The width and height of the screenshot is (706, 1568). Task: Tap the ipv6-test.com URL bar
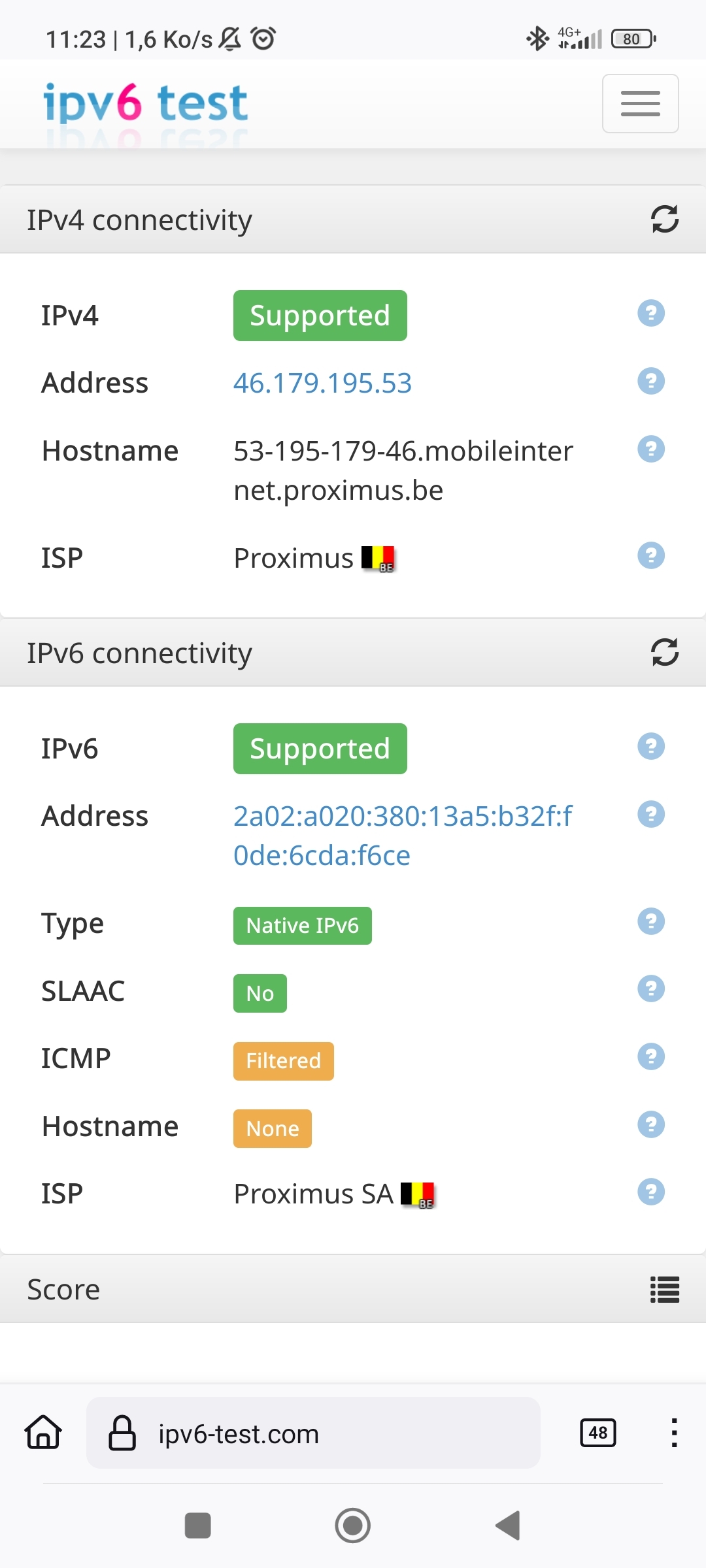click(312, 1433)
